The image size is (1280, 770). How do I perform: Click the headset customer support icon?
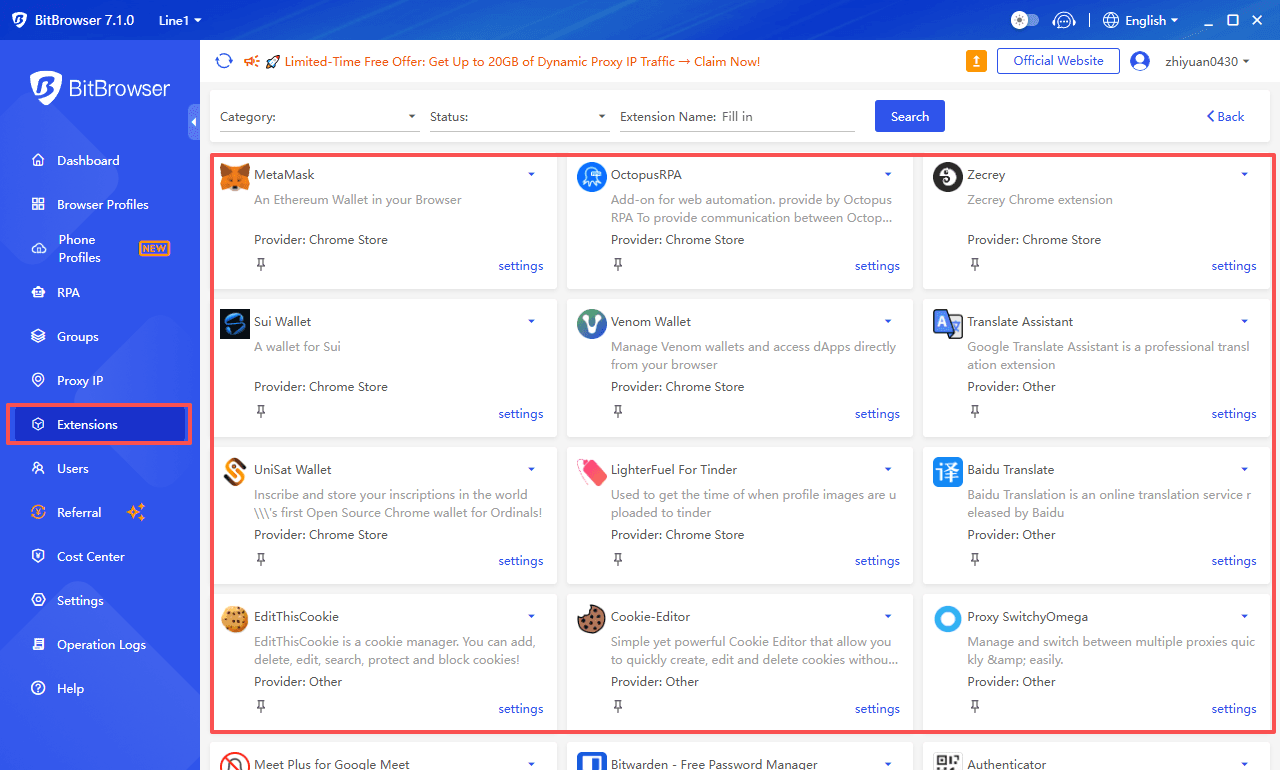tap(1064, 19)
